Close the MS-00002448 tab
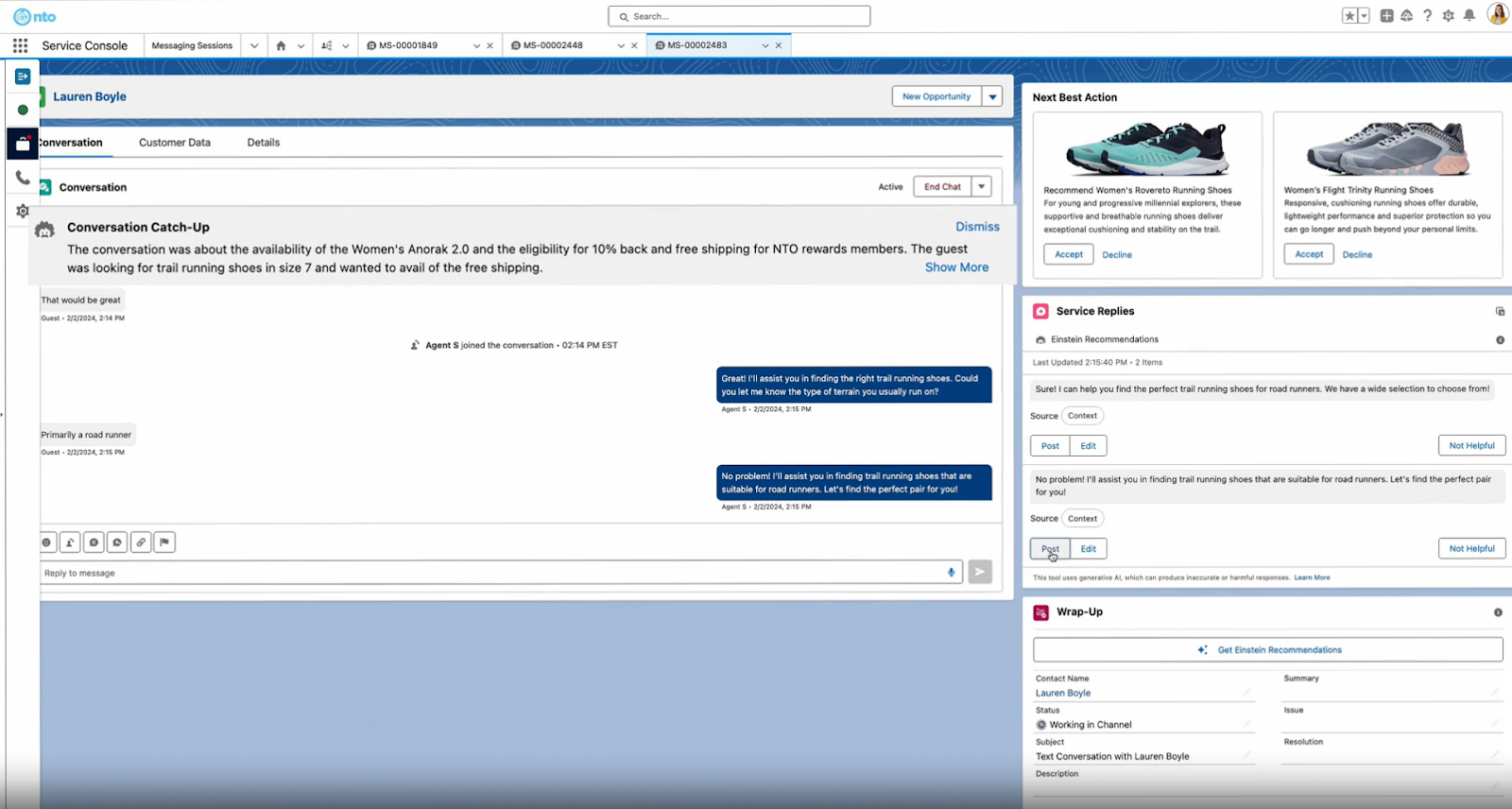This screenshot has height=809, width=1512. [x=634, y=45]
